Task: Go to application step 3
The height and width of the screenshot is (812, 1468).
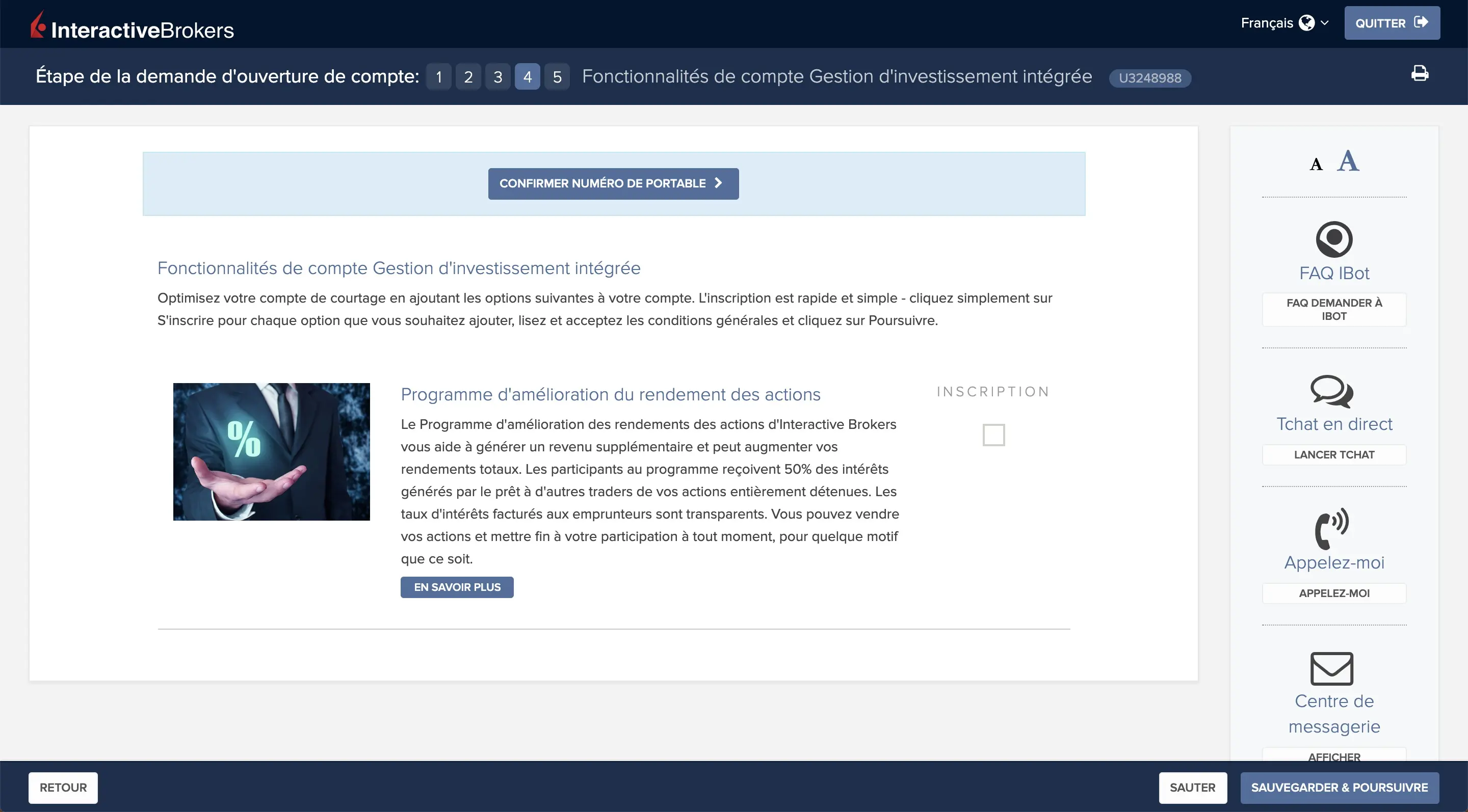Action: coord(498,76)
